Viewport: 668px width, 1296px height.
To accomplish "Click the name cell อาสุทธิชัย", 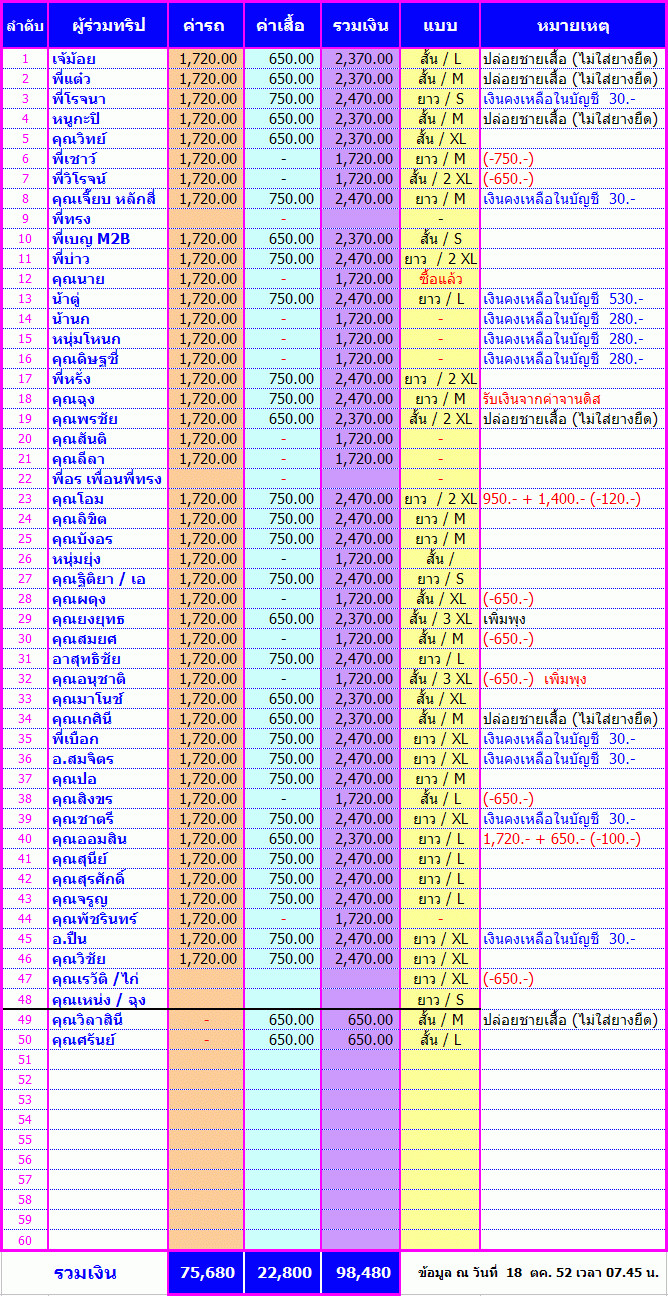I will point(108,658).
